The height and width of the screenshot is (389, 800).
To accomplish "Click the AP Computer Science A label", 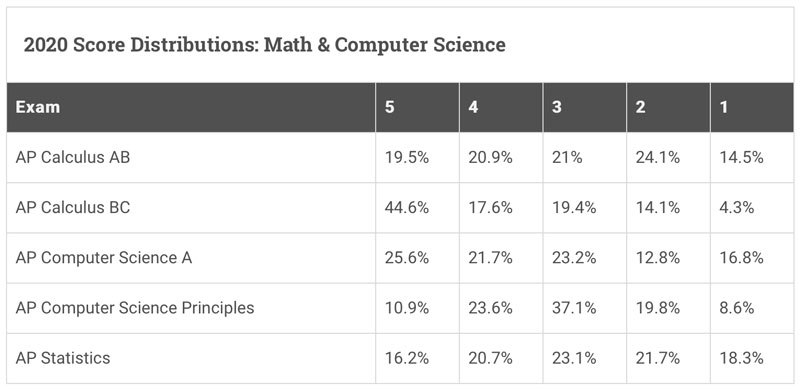I will [x=104, y=258].
